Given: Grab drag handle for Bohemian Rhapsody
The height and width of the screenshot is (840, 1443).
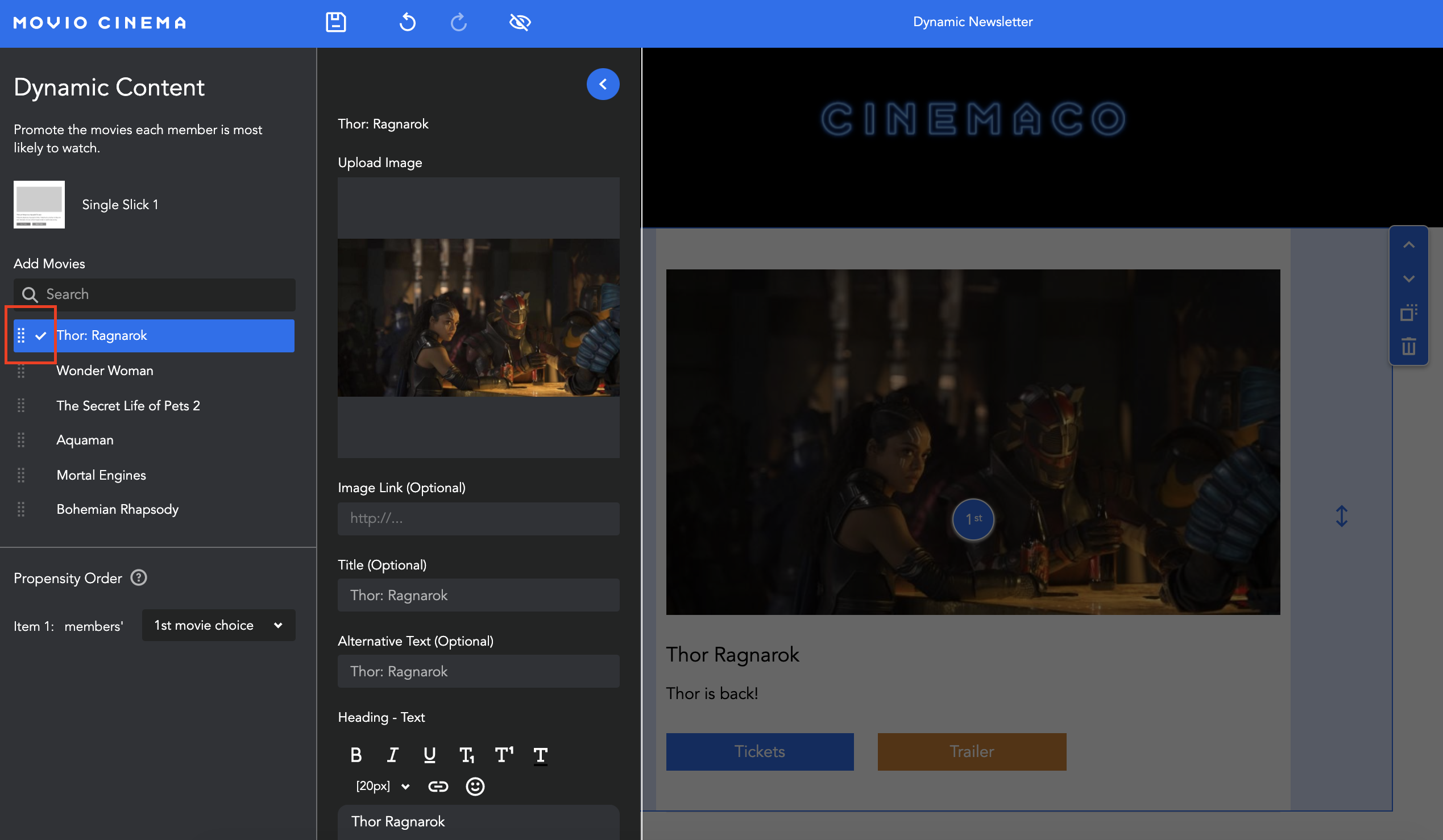Looking at the screenshot, I should (x=21, y=509).
